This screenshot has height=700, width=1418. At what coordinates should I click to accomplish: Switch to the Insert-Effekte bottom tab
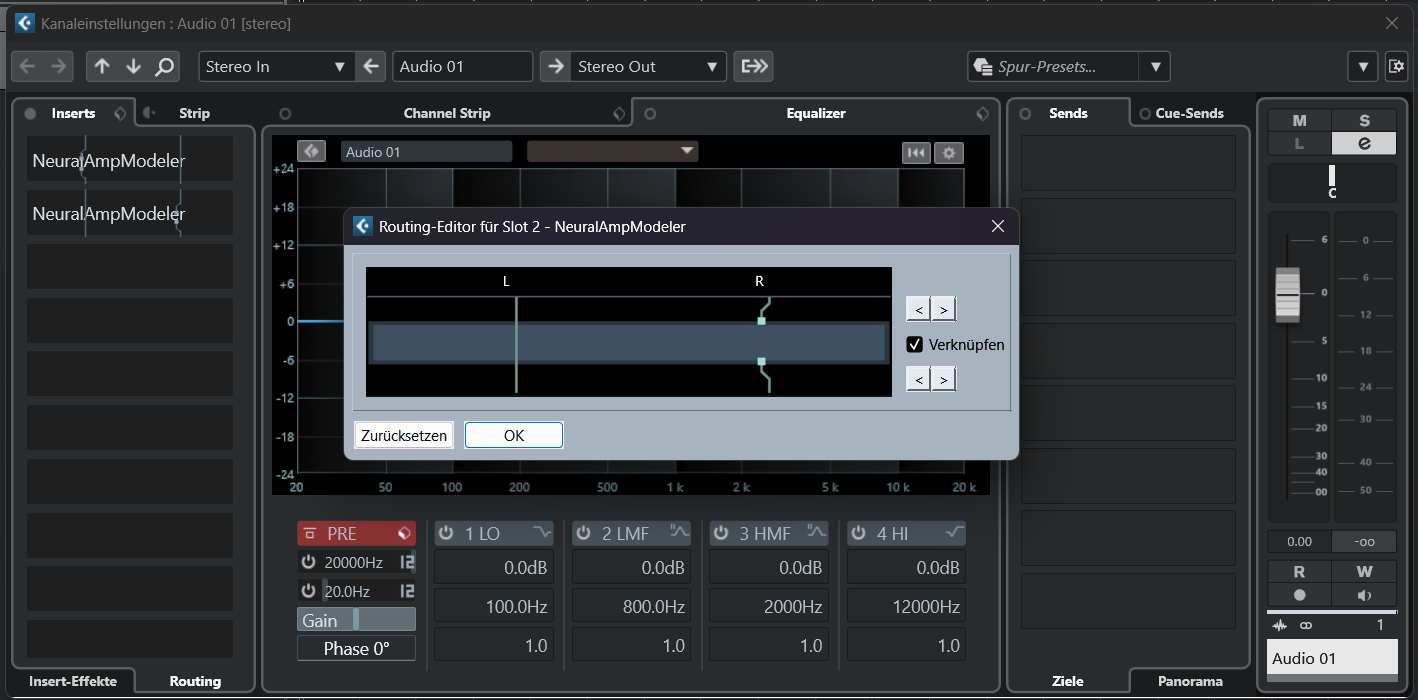pos(73,681)
